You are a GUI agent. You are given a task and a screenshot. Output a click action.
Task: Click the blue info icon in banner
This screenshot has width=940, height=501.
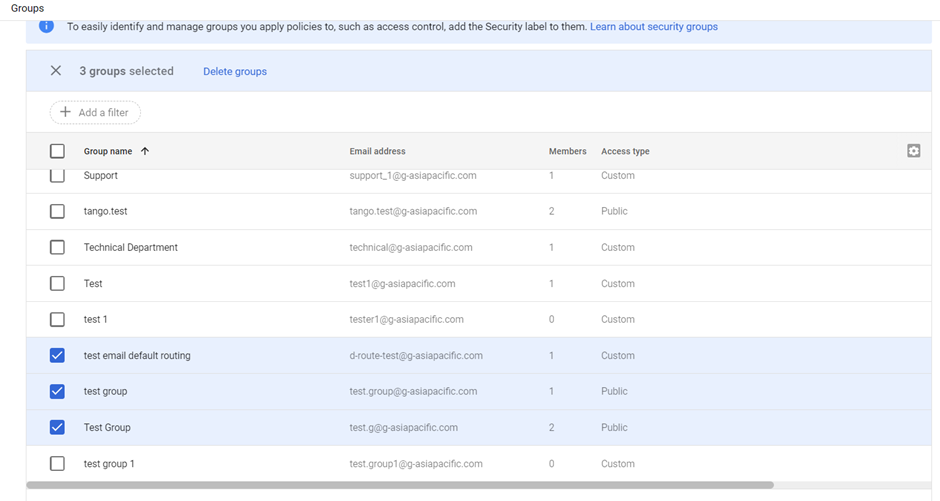pos(46,26)
